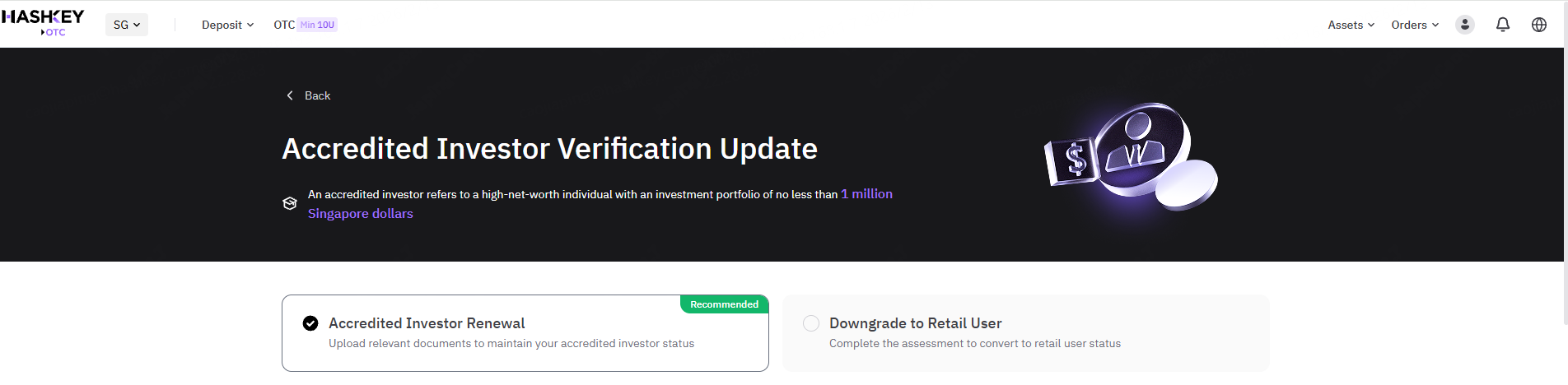
Task: Click the Back link text
Action: point(317,95)
